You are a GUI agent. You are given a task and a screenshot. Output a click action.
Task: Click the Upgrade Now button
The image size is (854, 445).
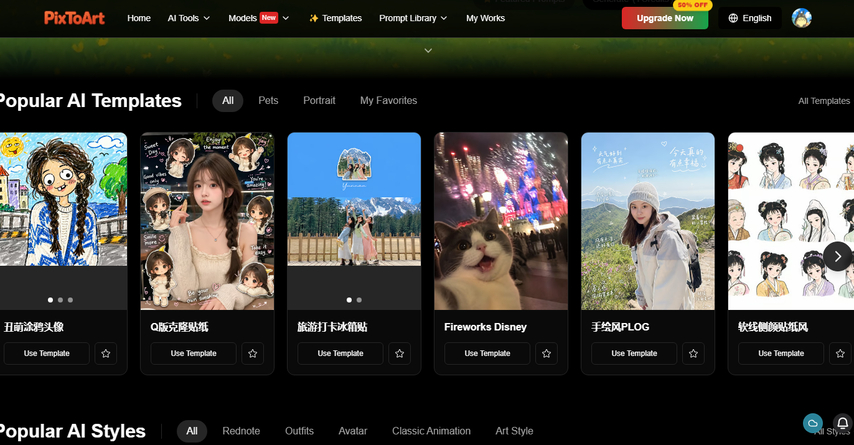click(x=665, y=18)
